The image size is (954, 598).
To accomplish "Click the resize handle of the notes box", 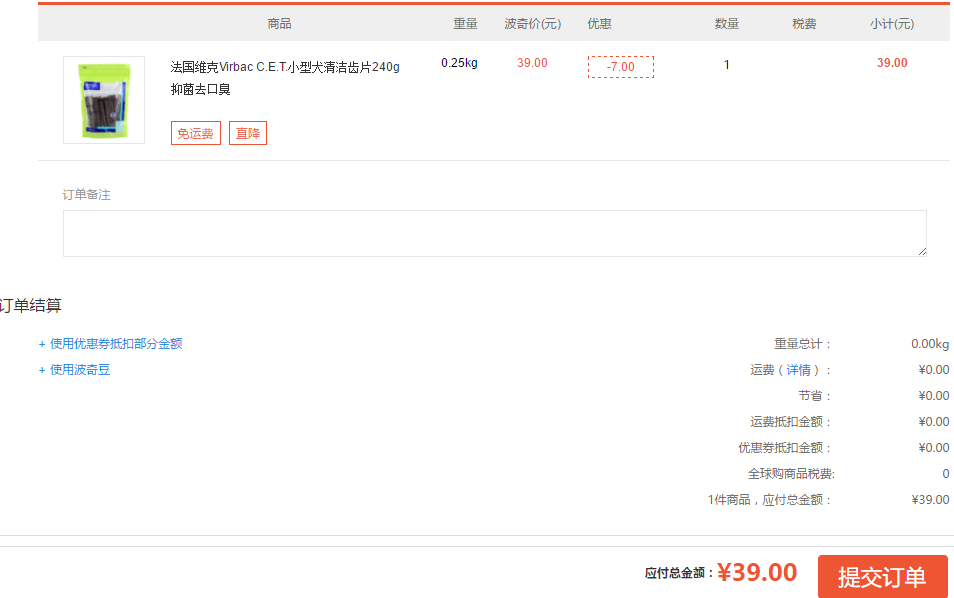I will tap(921, 251).
